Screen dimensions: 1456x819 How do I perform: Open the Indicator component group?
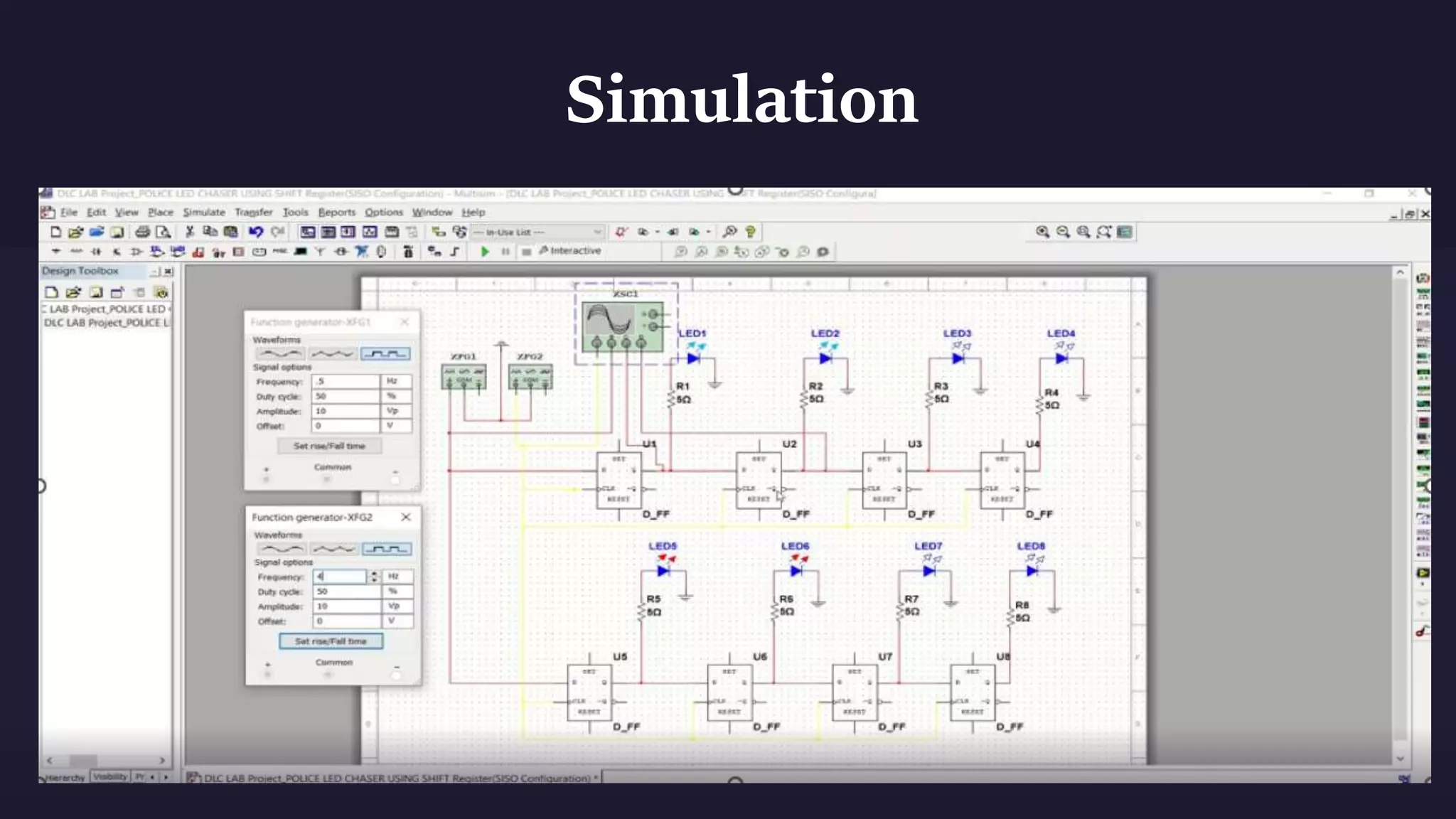pos(239,252)
